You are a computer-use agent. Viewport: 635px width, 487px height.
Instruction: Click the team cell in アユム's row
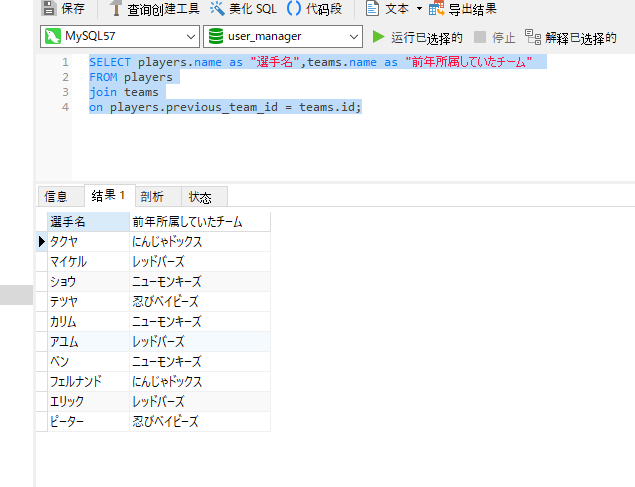[x=200, y=342]
